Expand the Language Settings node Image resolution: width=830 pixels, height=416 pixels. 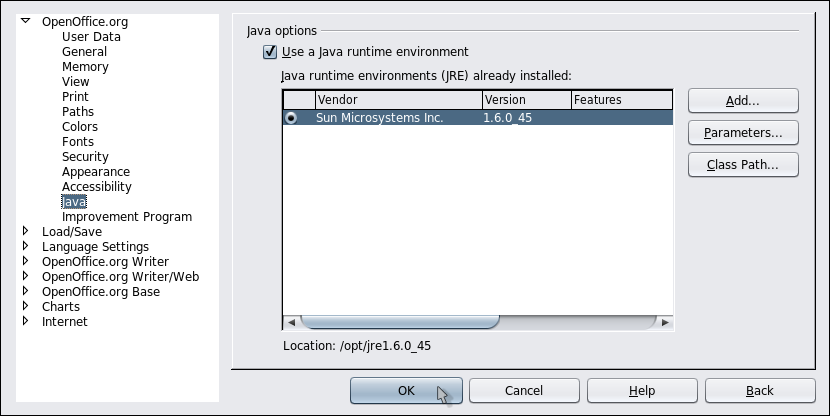point(25,246)
